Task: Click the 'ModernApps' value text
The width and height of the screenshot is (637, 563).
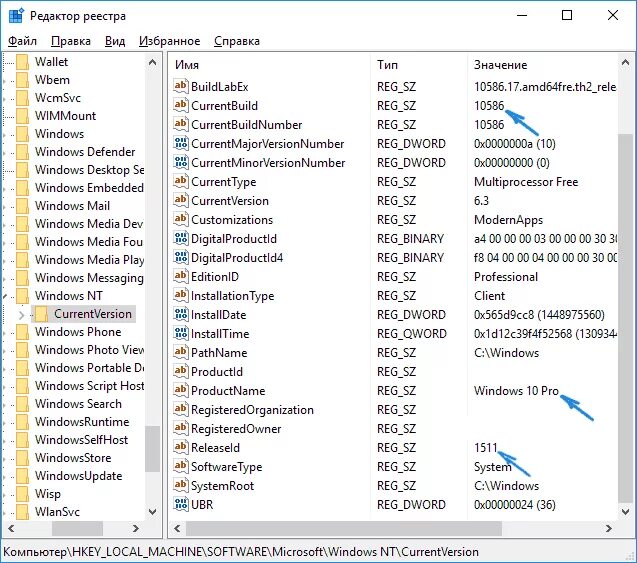Action: (x=508, y=220)
